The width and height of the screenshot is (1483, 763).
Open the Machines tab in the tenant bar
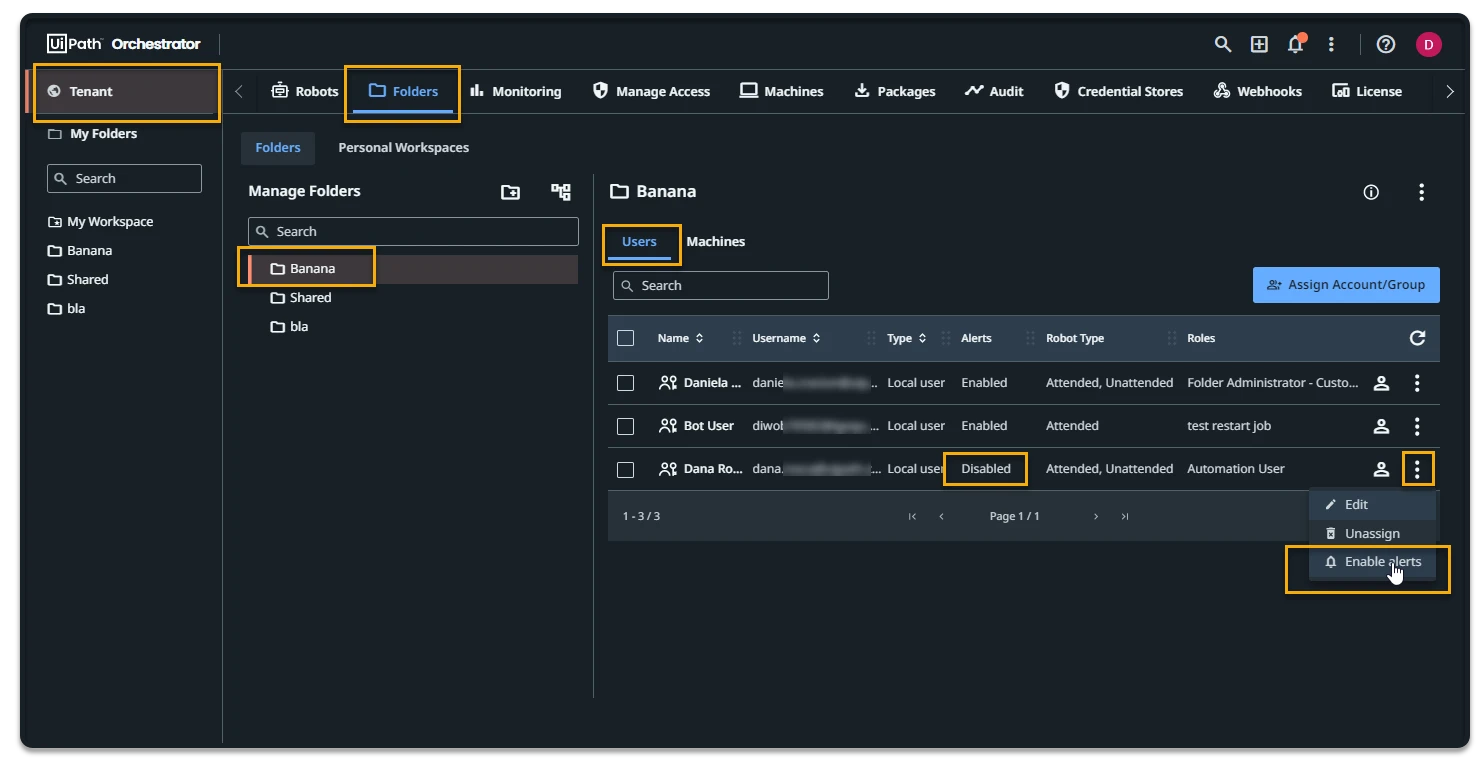(x=782, y=91)
